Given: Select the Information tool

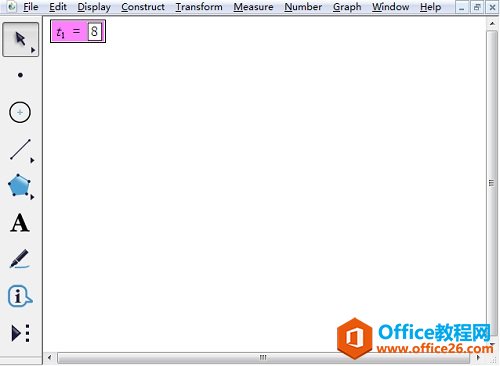Looking at the screenshot, I should [x=20, y=296].
